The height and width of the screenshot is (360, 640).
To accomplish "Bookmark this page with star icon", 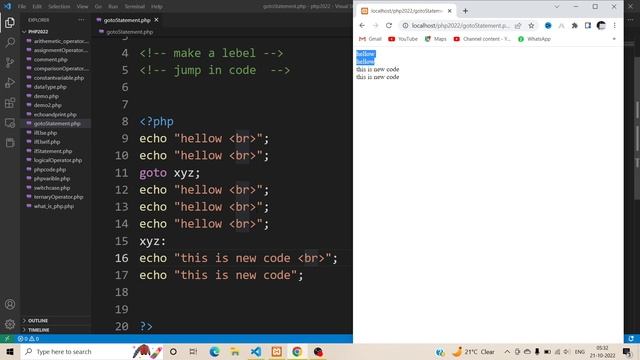I will pyautogui.click(x=531, y=25).
